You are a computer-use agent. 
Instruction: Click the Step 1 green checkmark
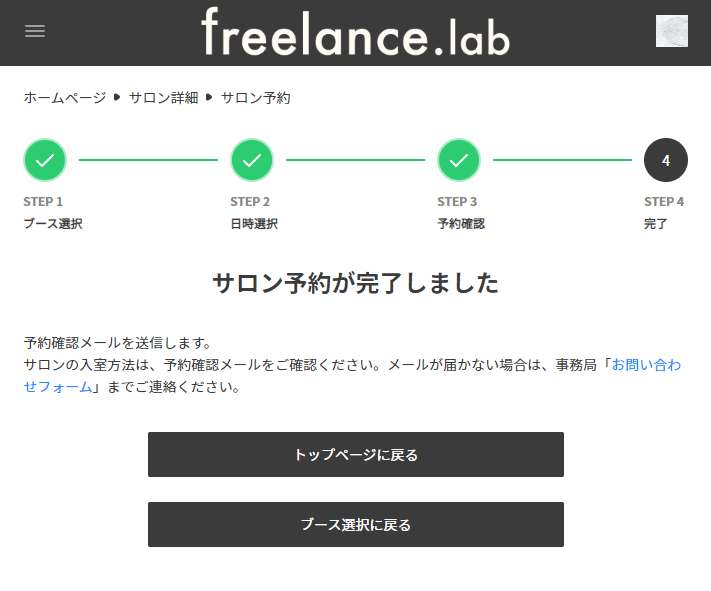pos(45,160)
